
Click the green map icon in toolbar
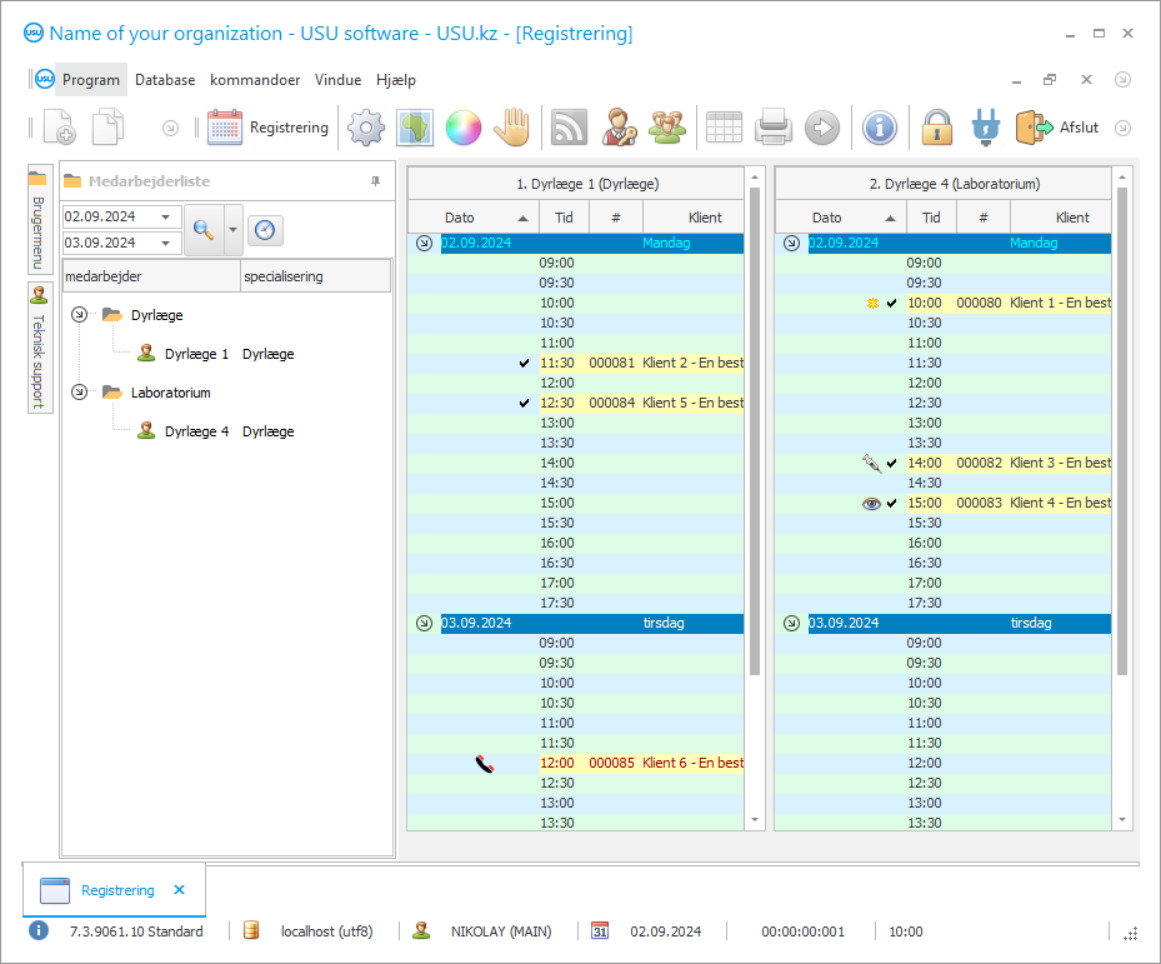click(415, 127)
